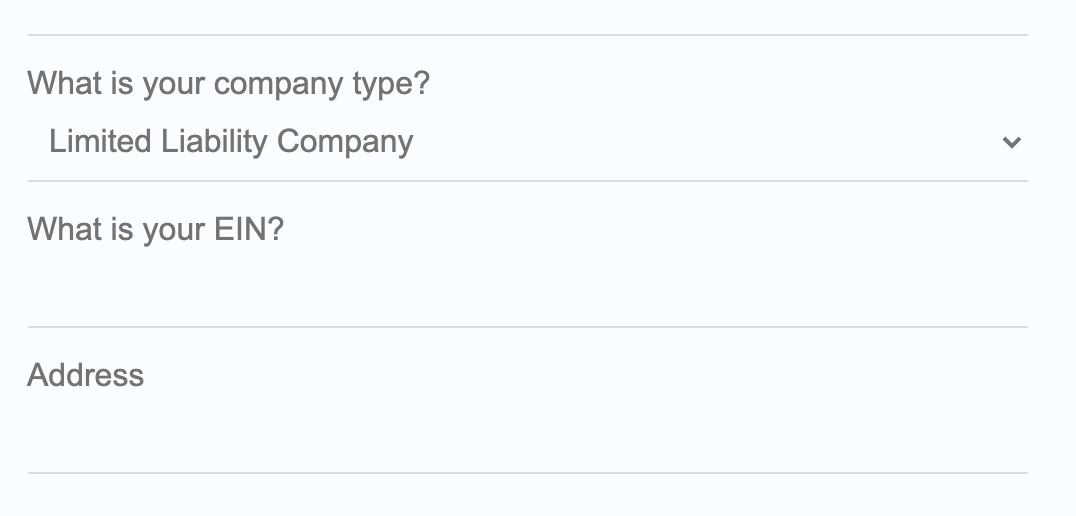Viewport: 1076px width, 516px height.
Task: Place cursor in the empty field under Address
Action: pyautogui.click(x=527, y=436)
